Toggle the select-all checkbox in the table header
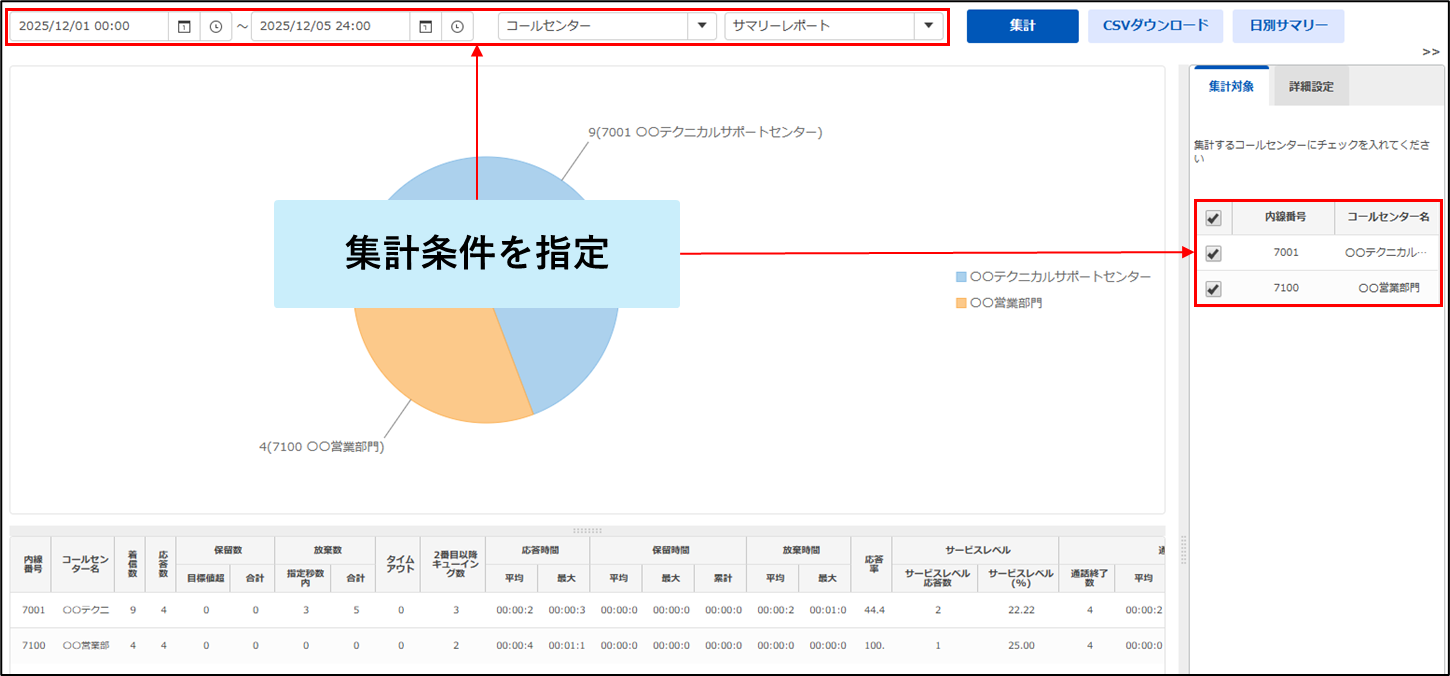 click(x=1213, y=218)
